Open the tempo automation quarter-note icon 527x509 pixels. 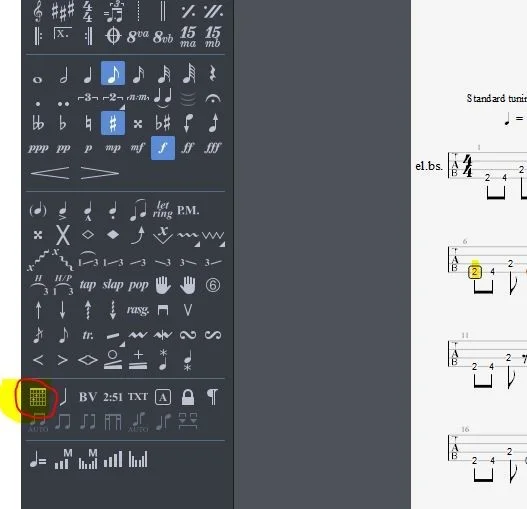(38, 459)
